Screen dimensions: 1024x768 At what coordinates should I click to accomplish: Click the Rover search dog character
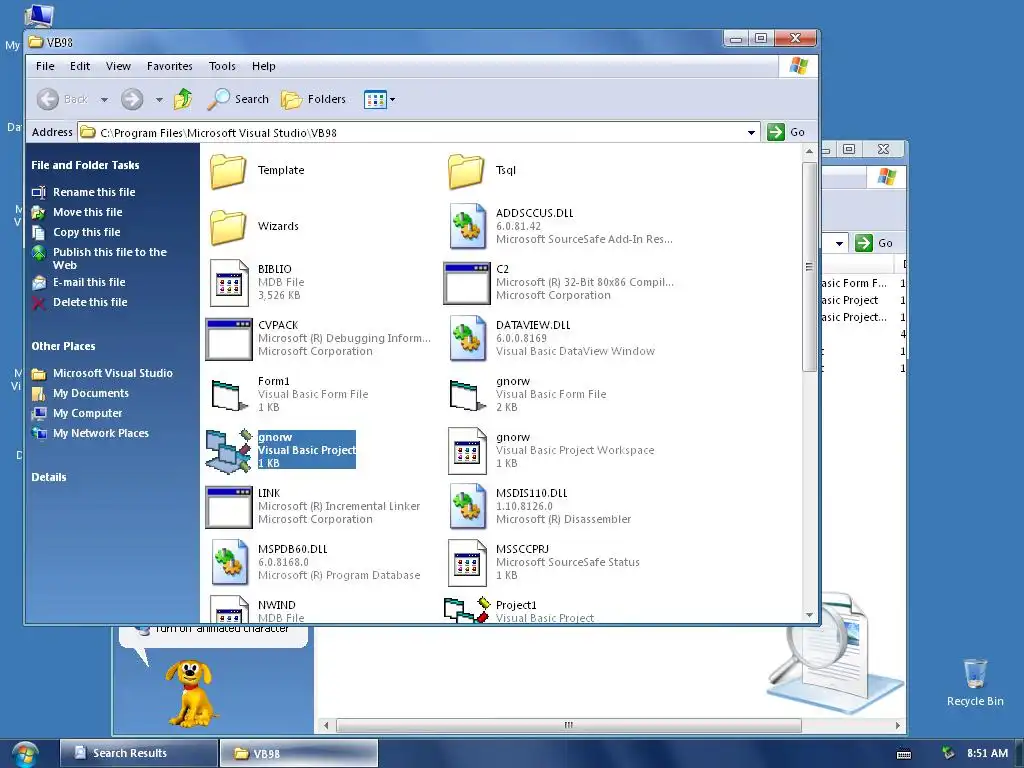[x=189, y=692]
